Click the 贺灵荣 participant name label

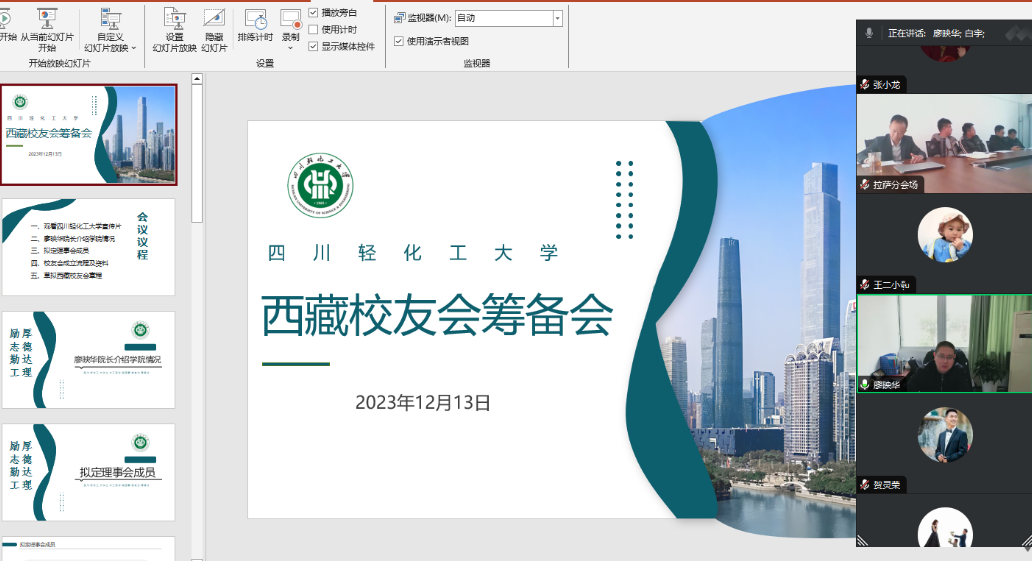[x=886, y=485]
